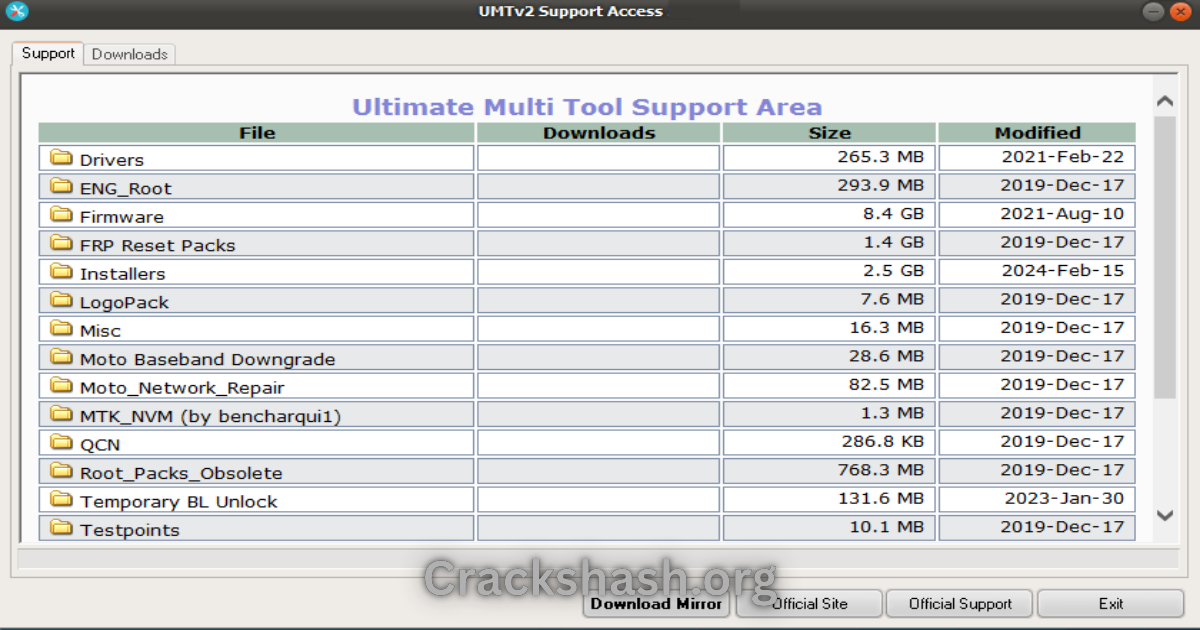
Task: Click the 8.4 GB size cell
Action: coord(830,214)
